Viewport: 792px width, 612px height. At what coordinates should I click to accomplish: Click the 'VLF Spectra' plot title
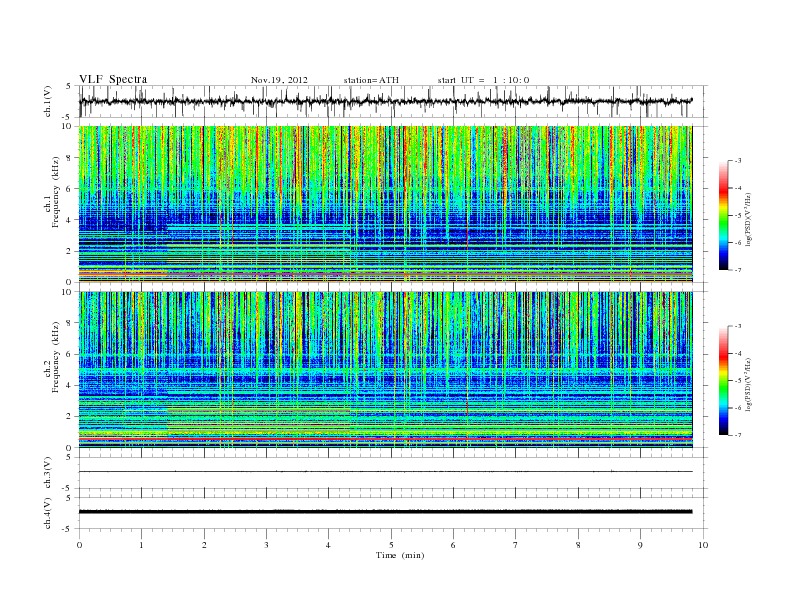pos(113,79)
